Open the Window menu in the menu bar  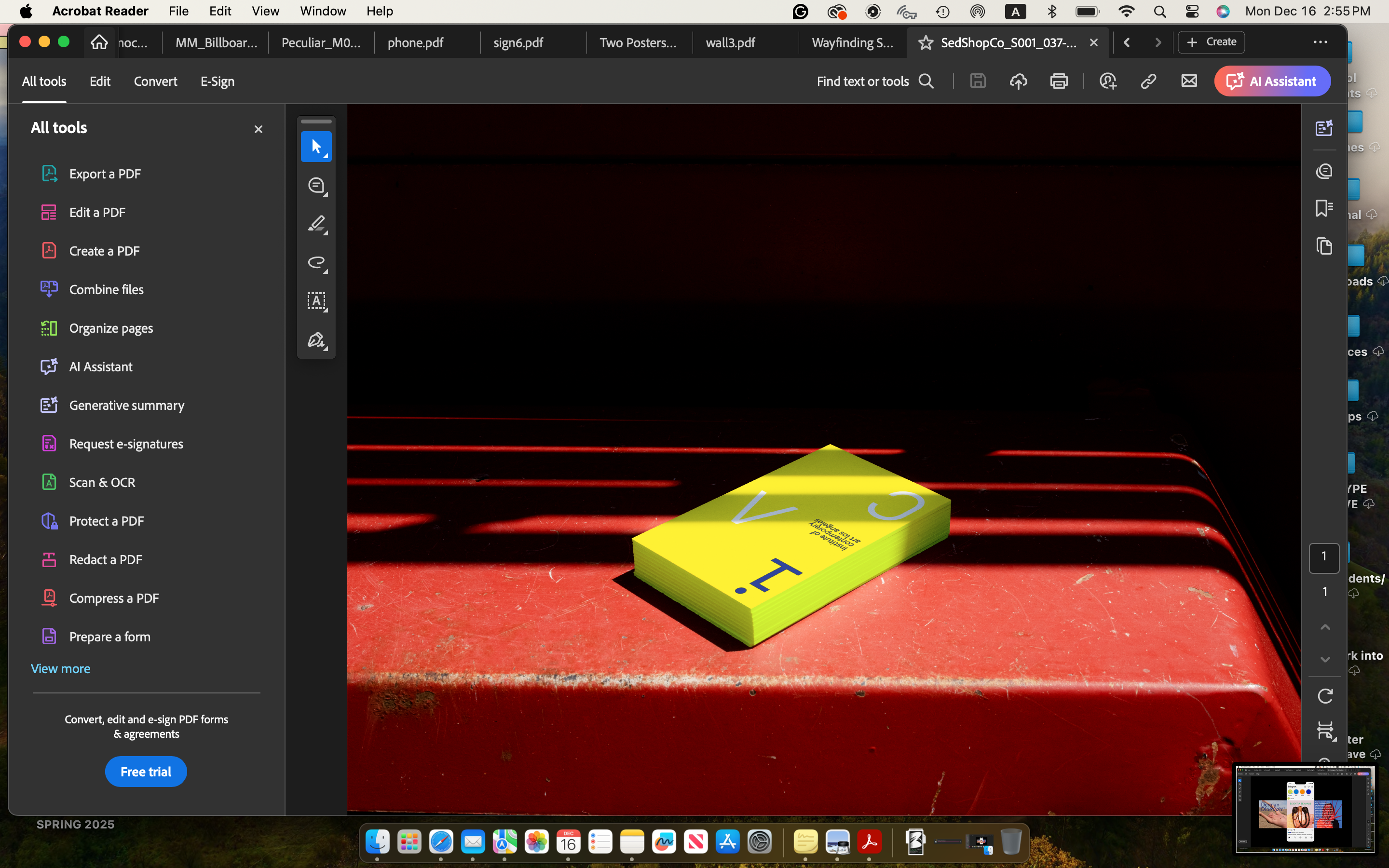[323, 11]
